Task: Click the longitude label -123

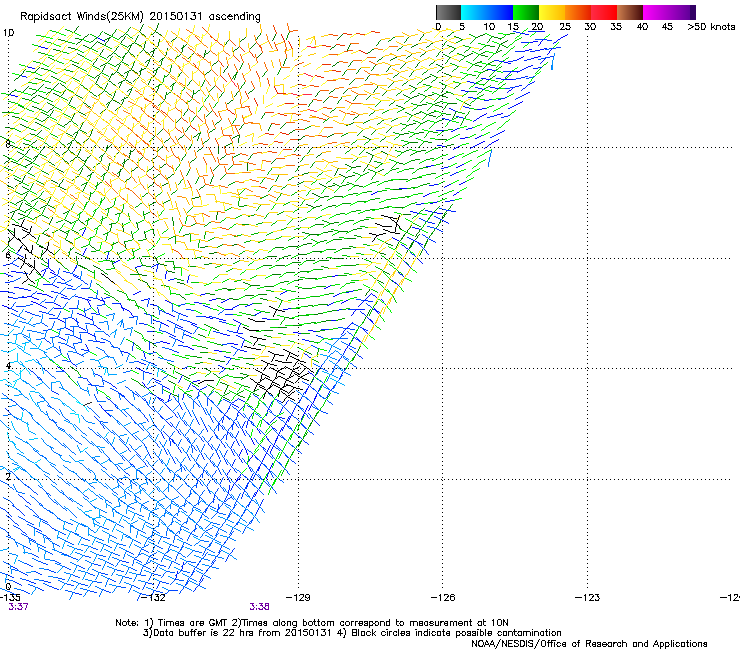Action: click(588, 598)
